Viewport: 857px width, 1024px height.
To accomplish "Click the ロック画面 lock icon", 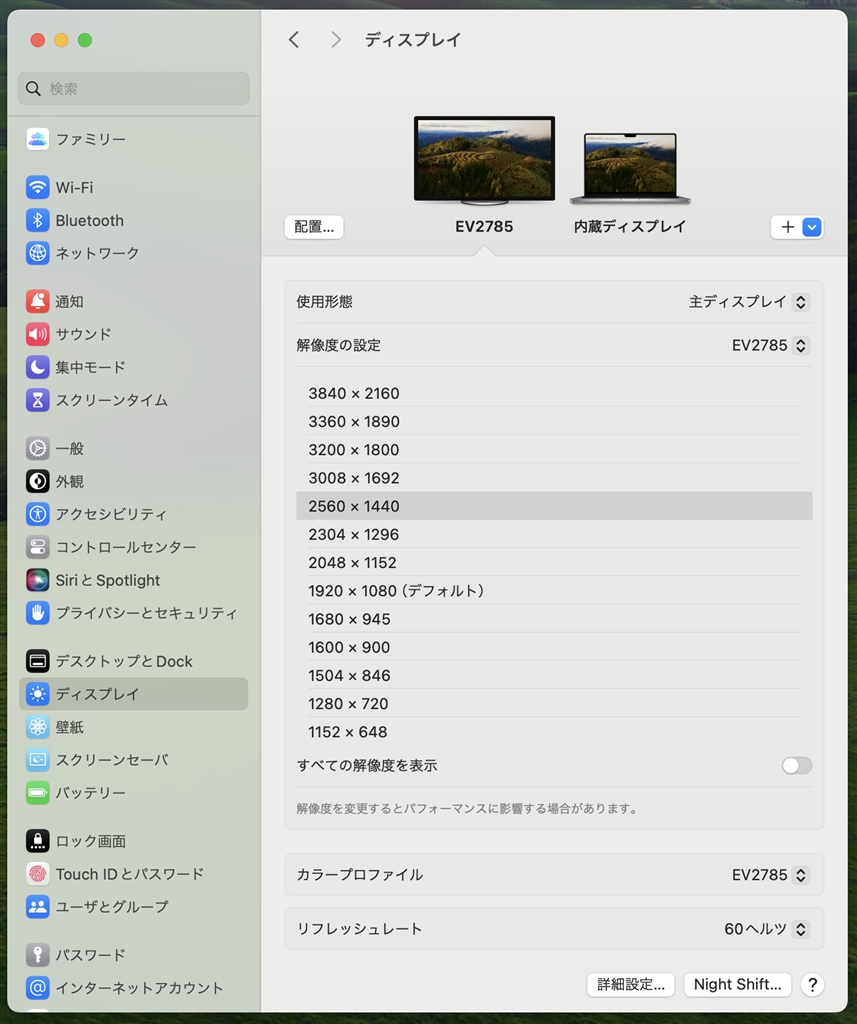I will pos(38,841).
